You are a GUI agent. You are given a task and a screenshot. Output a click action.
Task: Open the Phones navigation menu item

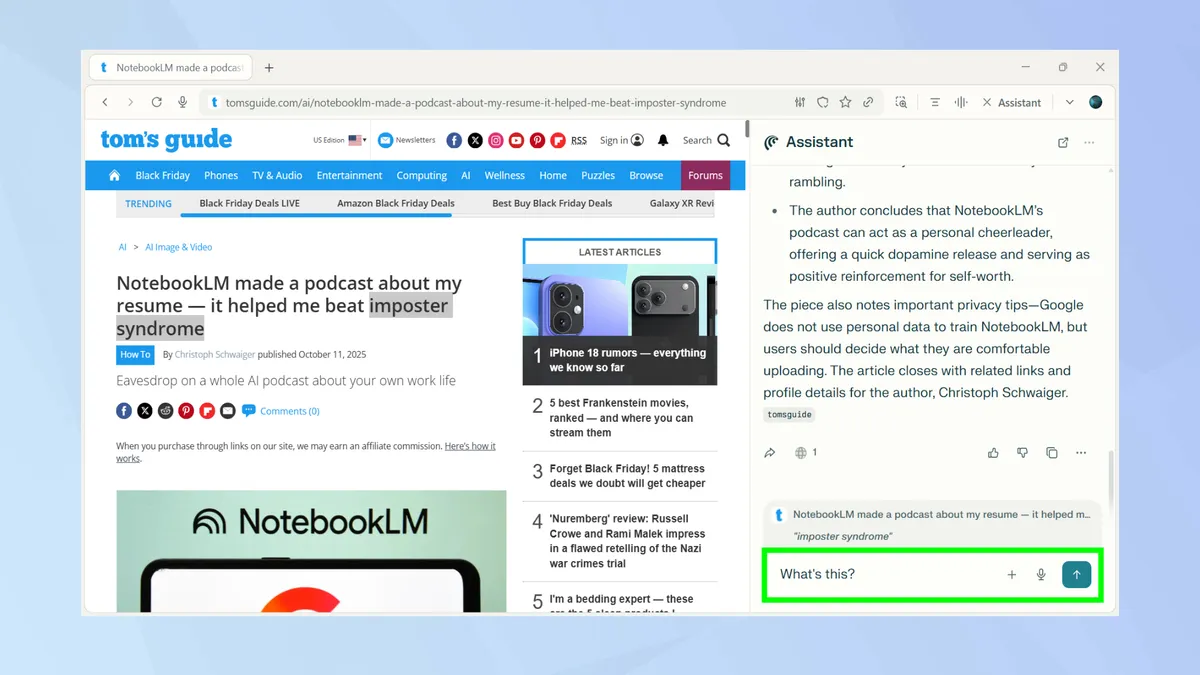[221, 175]
